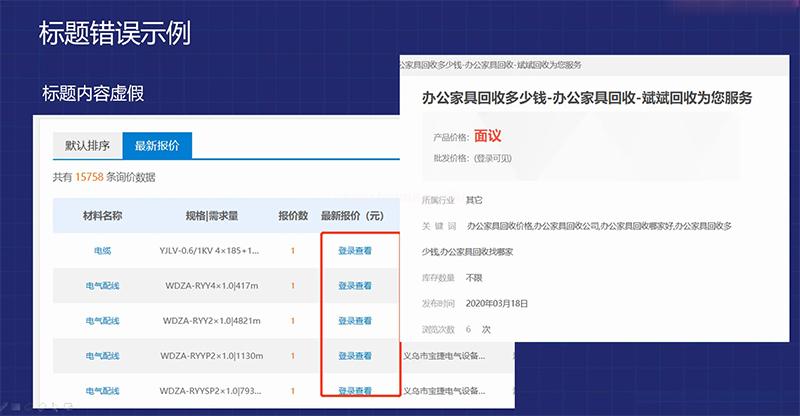The width and height of the screenshot is (800, 416).
Task: Click the 最新报价(元) column header
Action: tap(359, 216)
